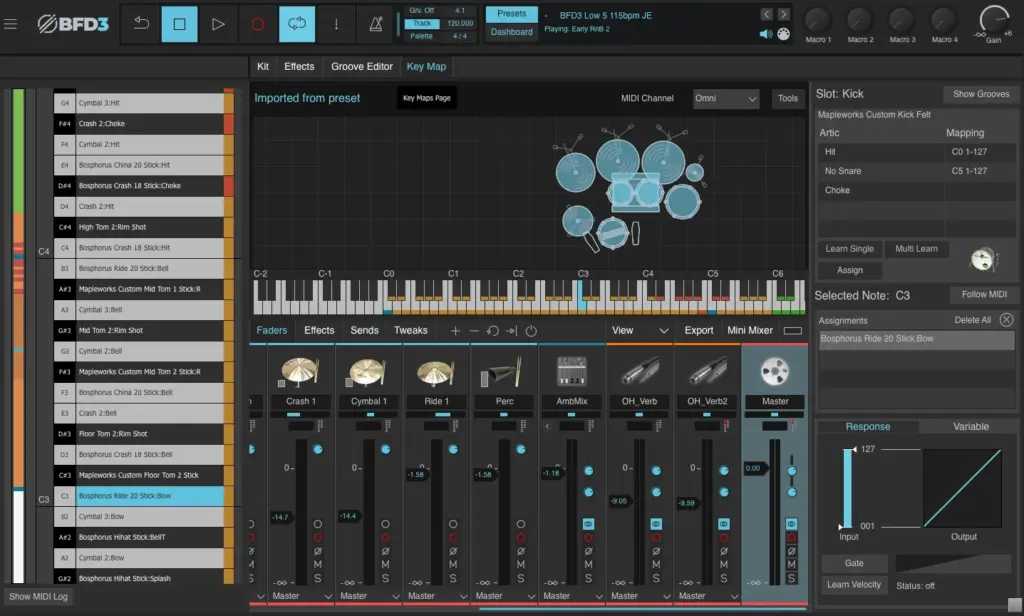Switch to the Kit tab
1024x616 pixels.
point(263,67)
